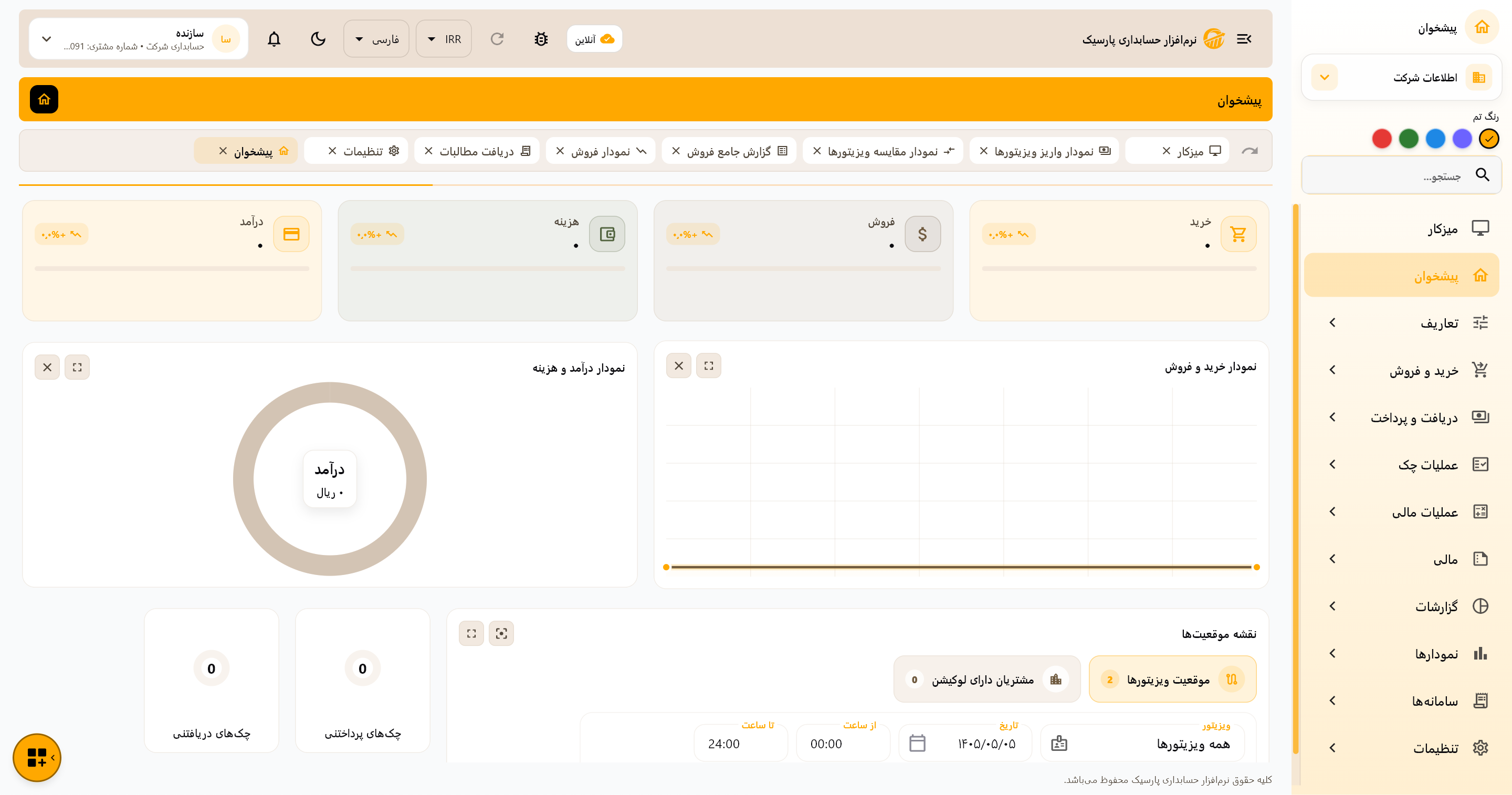
Task: Expand the تنظیمات sidebar menu
Action: pos(1401,747)
